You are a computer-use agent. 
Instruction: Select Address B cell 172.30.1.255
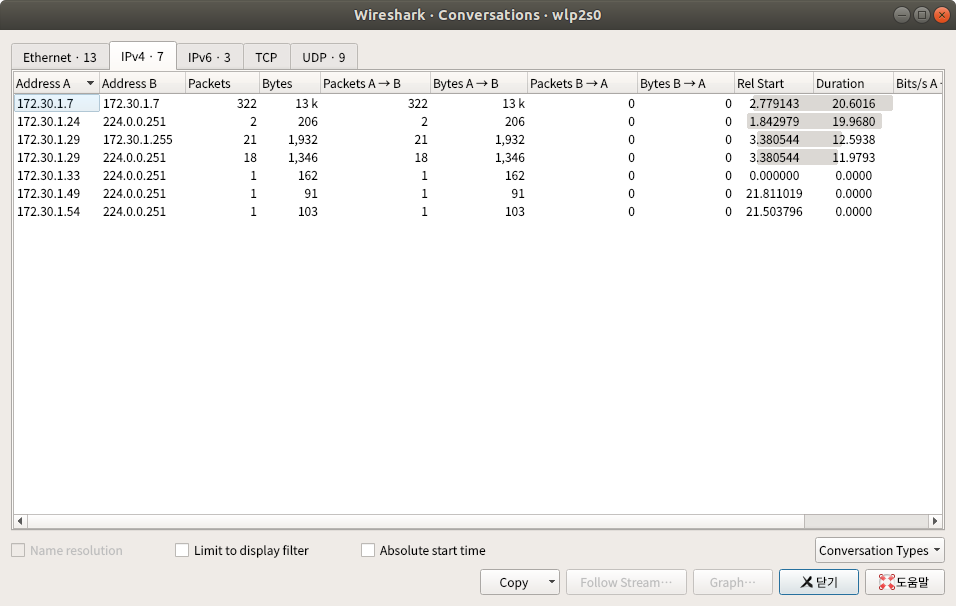click(x=142, y=140)
